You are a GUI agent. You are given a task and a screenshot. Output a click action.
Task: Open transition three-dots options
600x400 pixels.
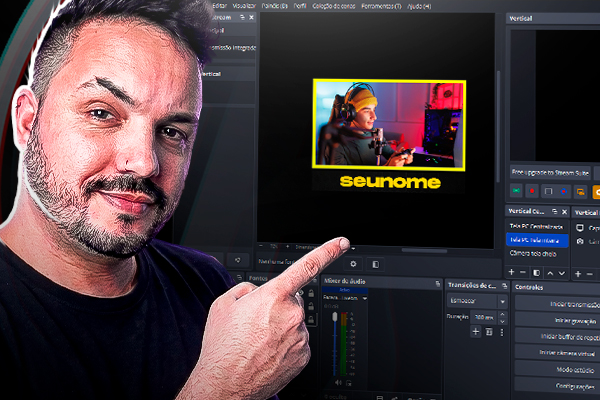point(502,332)
